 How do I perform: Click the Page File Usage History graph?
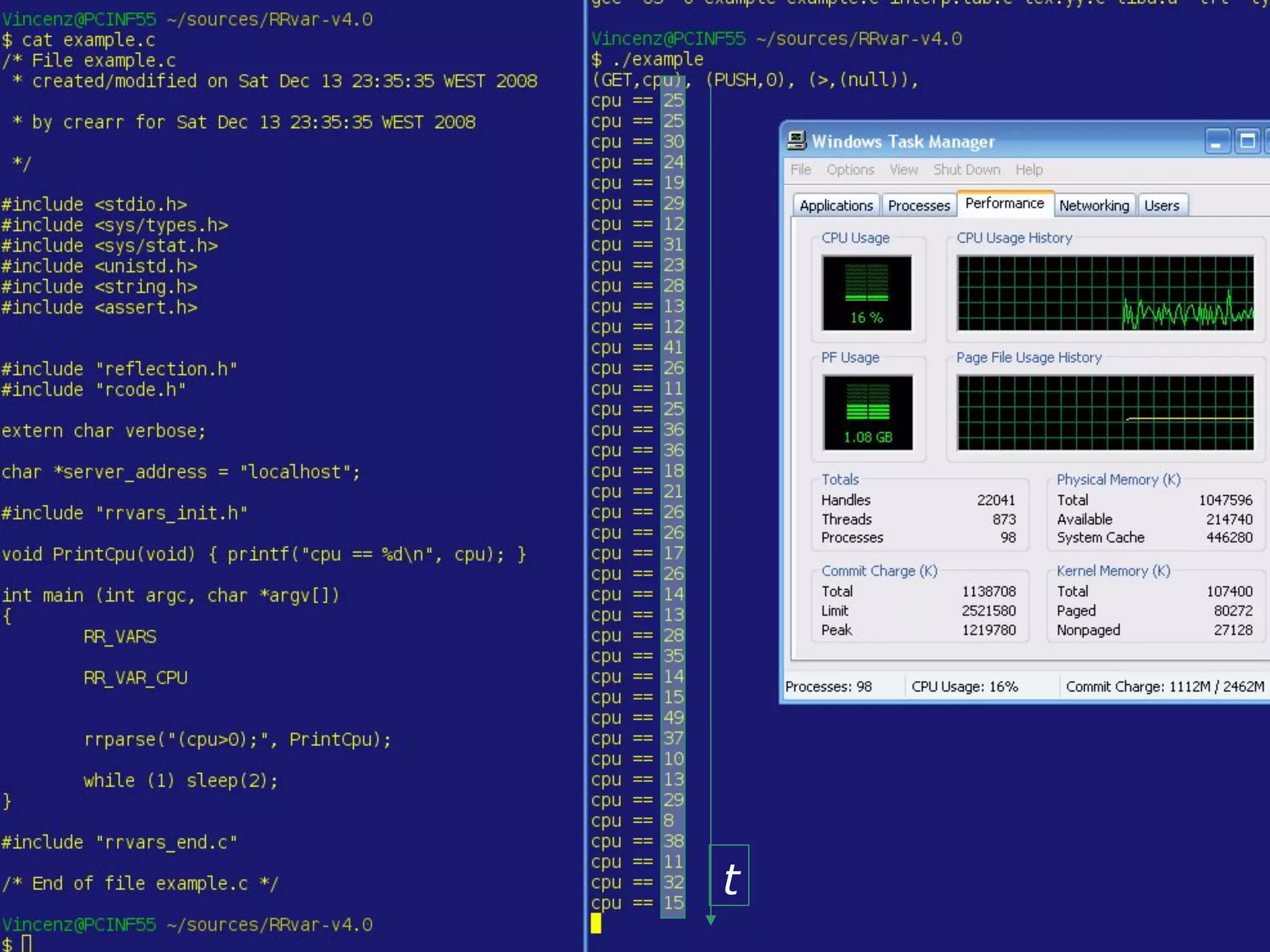tap(1105, 412)
